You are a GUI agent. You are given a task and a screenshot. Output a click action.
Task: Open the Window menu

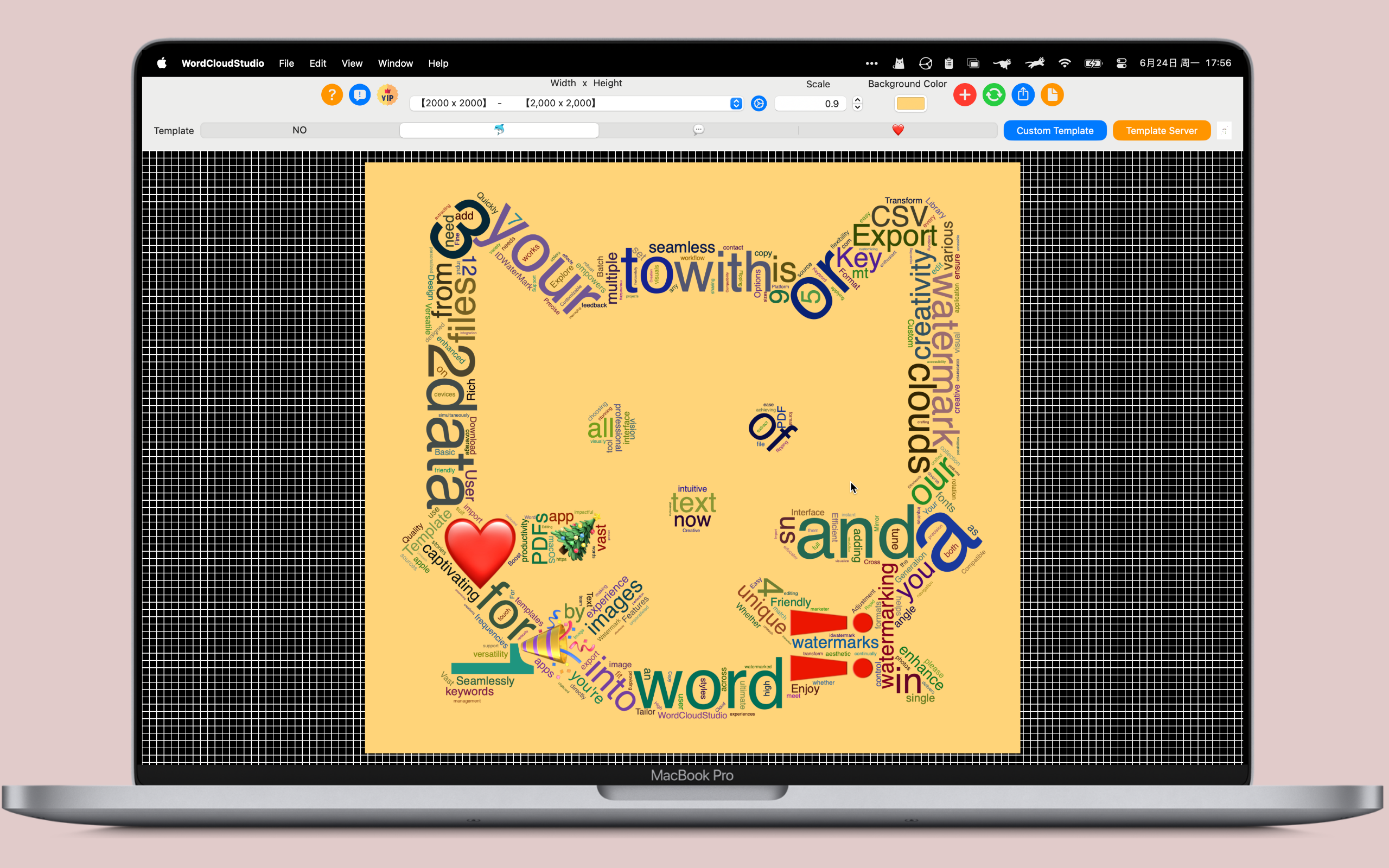tap(395, 63)
